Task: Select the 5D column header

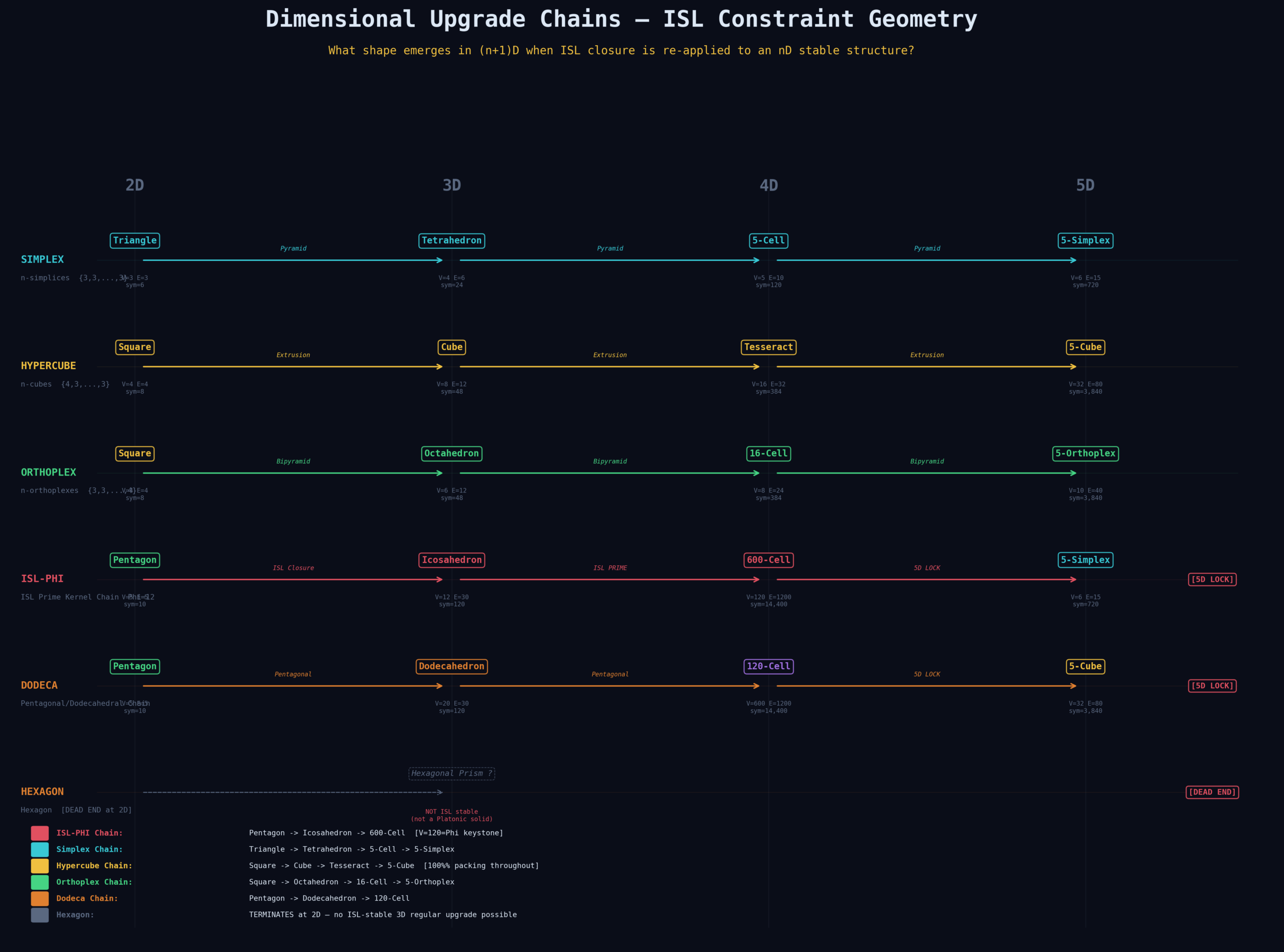Action: tap(1086, 186)
